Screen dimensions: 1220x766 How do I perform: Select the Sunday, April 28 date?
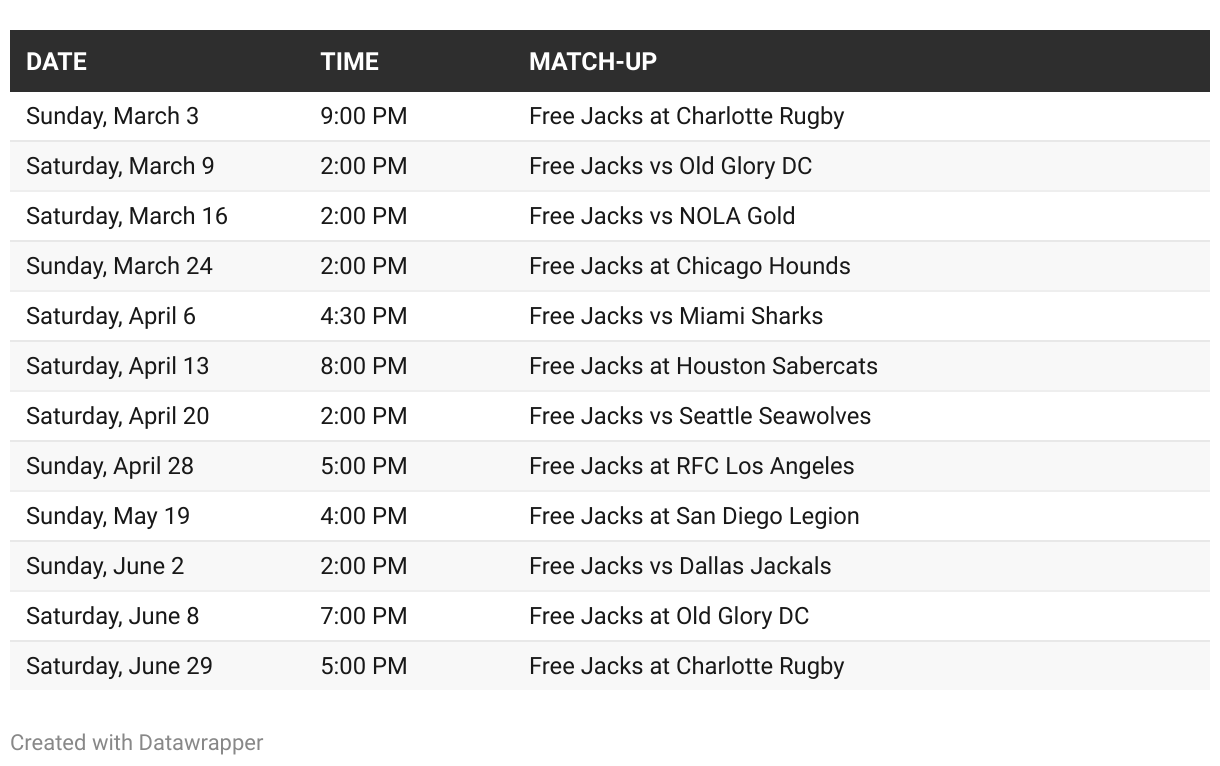pos(110,466)
